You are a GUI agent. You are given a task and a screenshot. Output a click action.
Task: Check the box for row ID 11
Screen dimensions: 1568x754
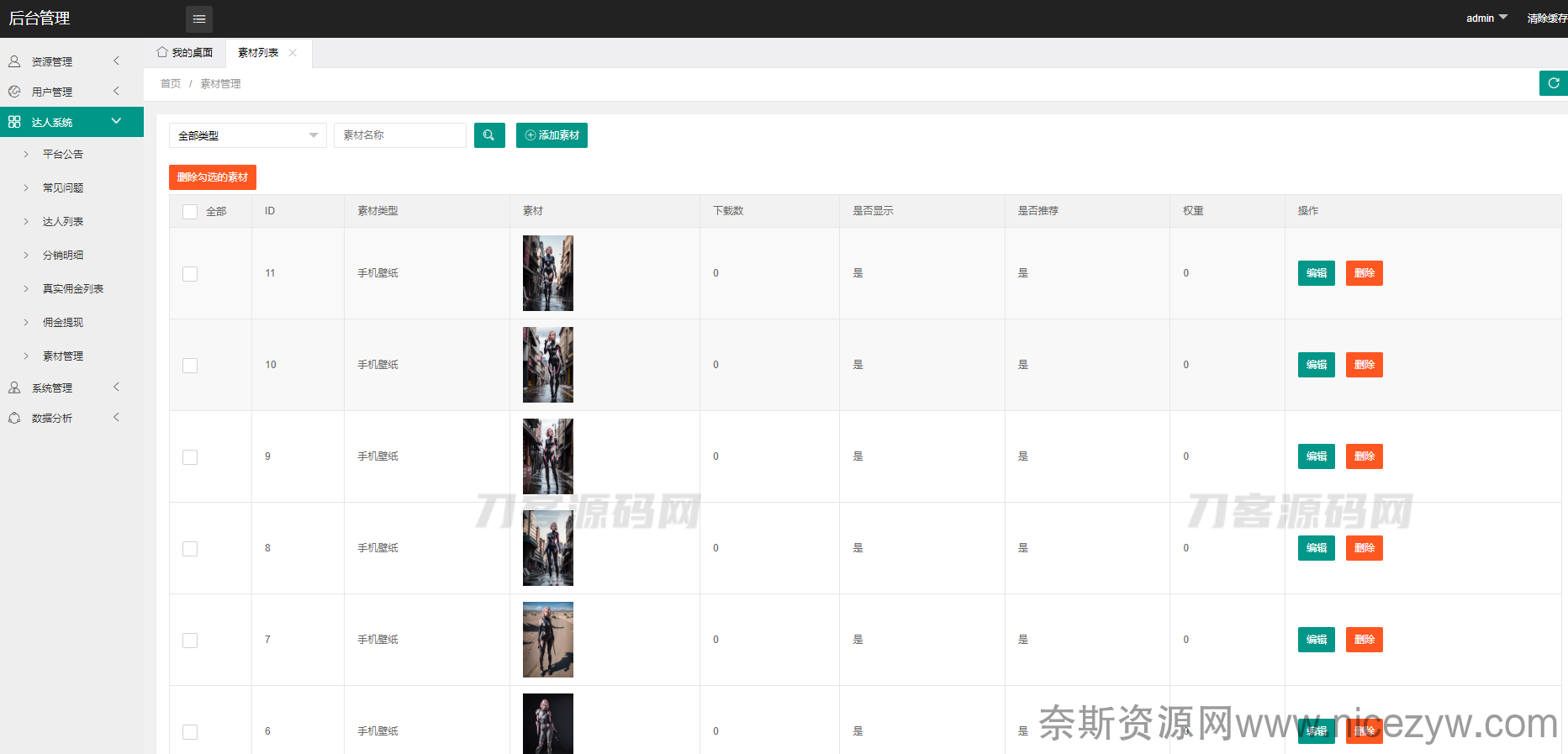coord(190,274)
